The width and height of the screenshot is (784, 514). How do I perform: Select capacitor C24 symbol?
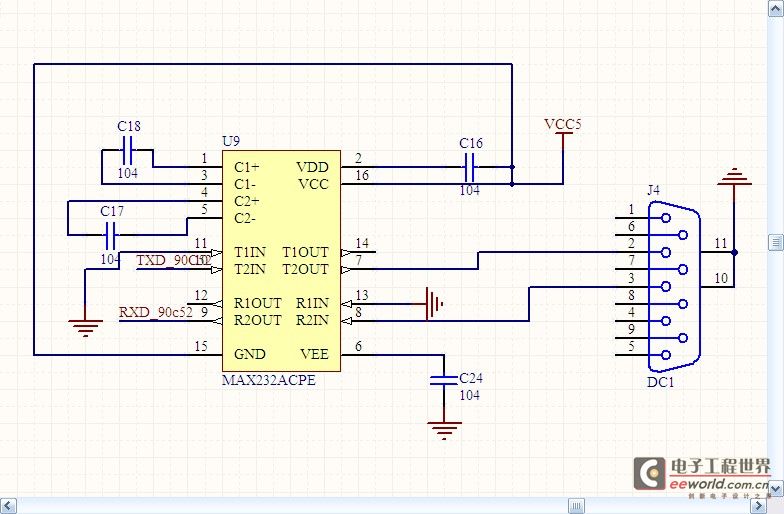pyautogui.click(x=444, y=380)
